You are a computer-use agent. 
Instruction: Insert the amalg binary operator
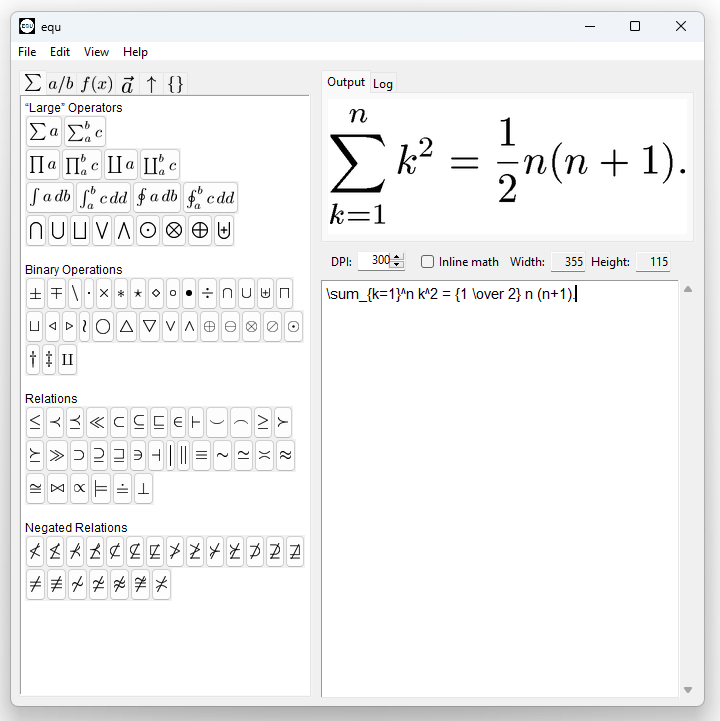(x=68, y=359)
